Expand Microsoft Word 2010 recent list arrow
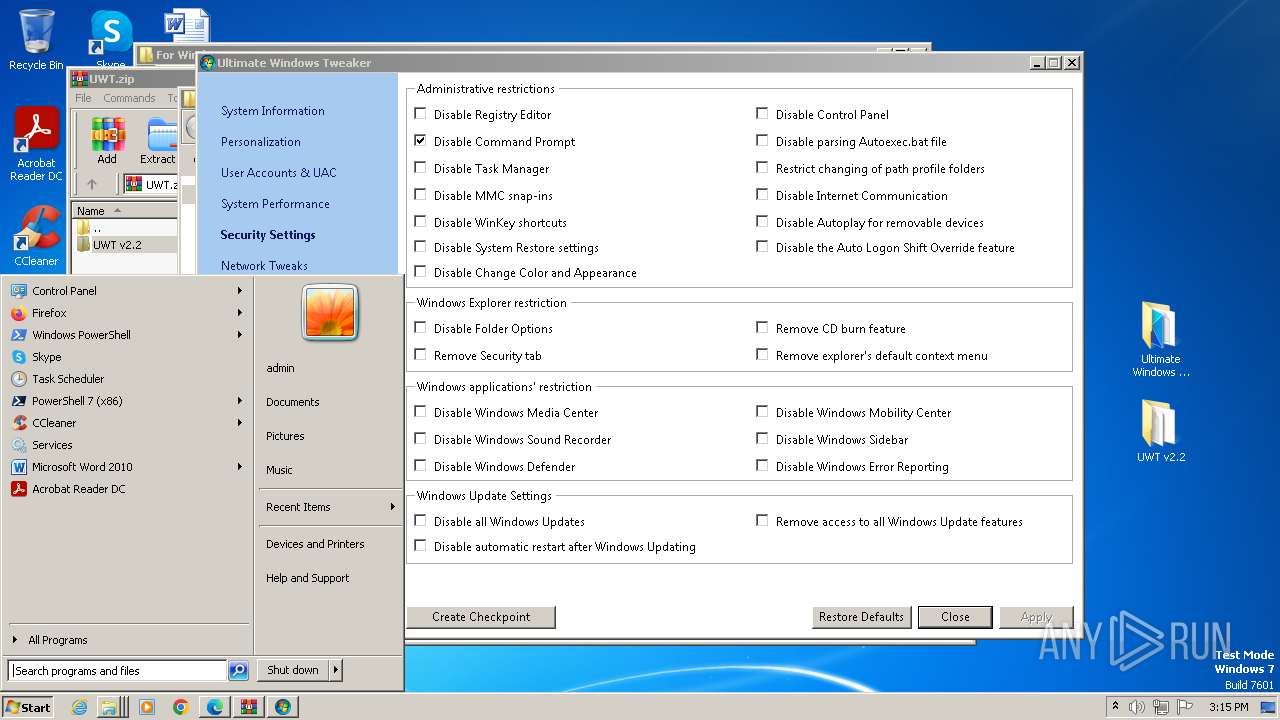 [240, 467]
